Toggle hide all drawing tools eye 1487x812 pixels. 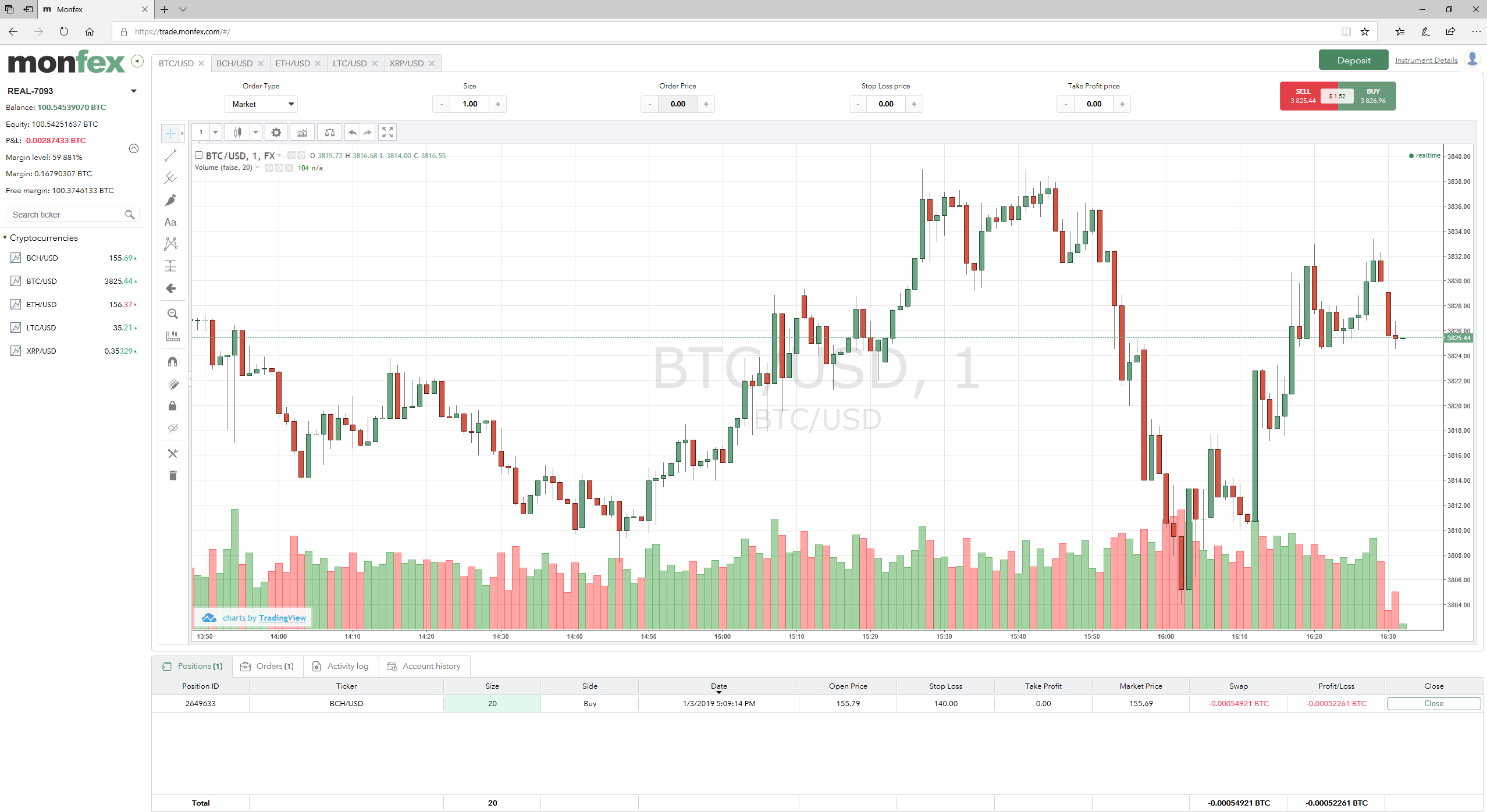(x=172, y=428)
